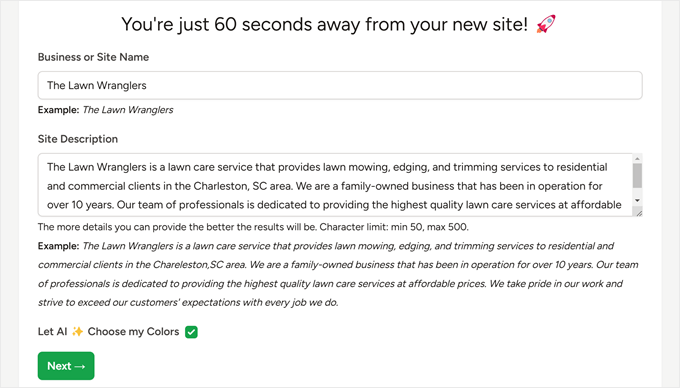Click the arrow inside the Next button
Viewport: 680px width, 388px height.
pos(80,366)
